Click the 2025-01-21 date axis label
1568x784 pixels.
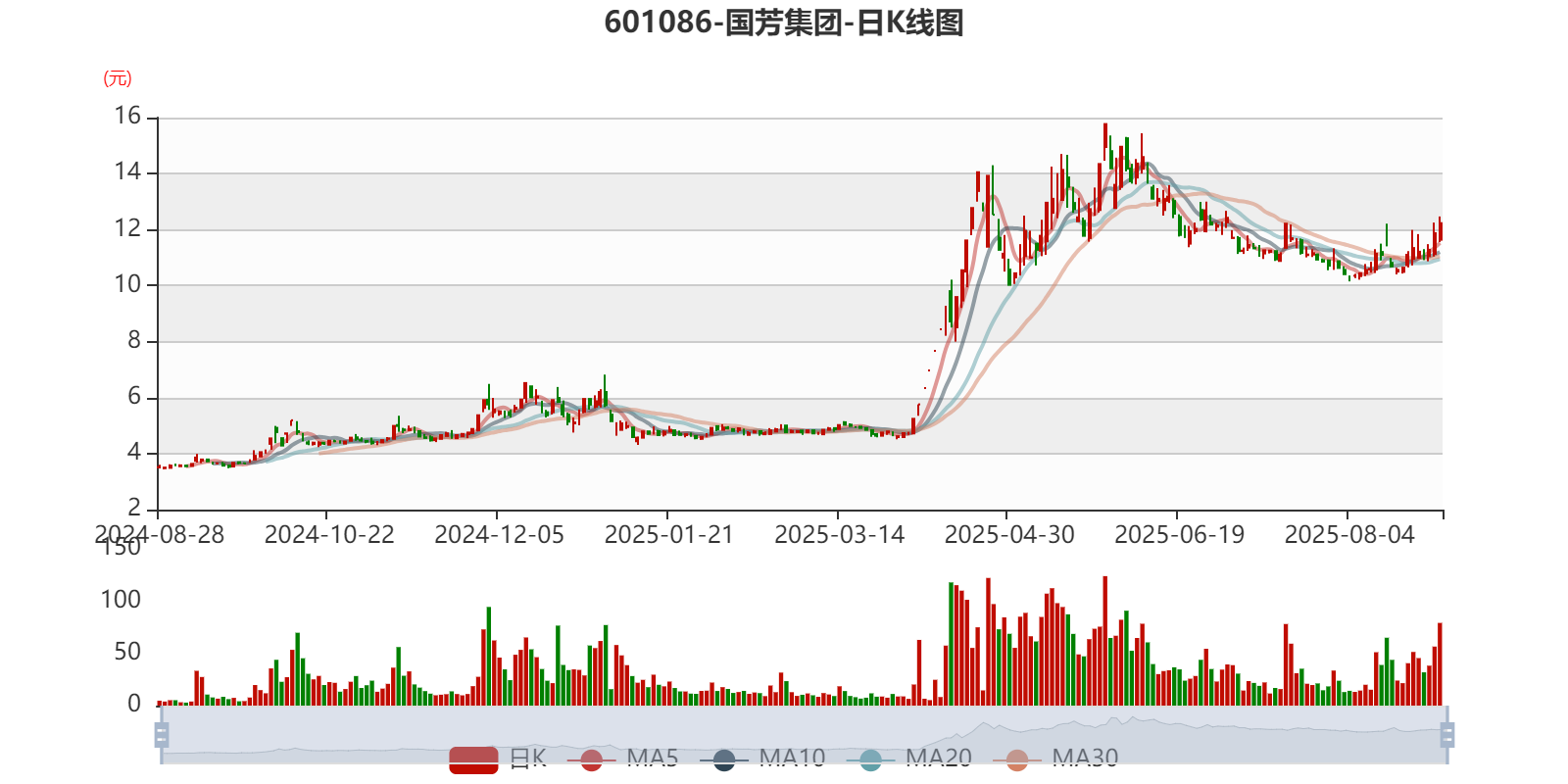point(669,535)
